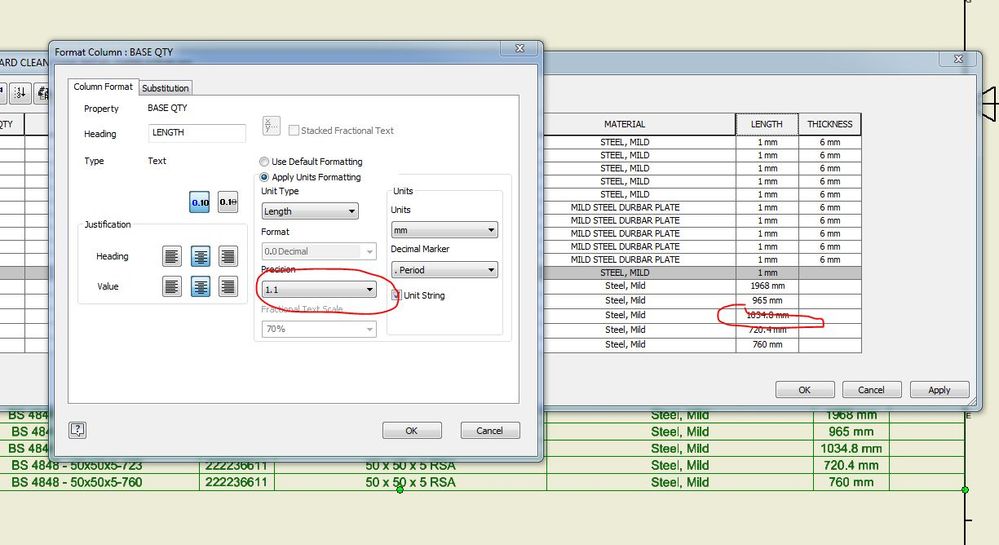Screen dimensions: 999x545
Task: Click 720.4 mm in the drawing table
Action: 851,465
